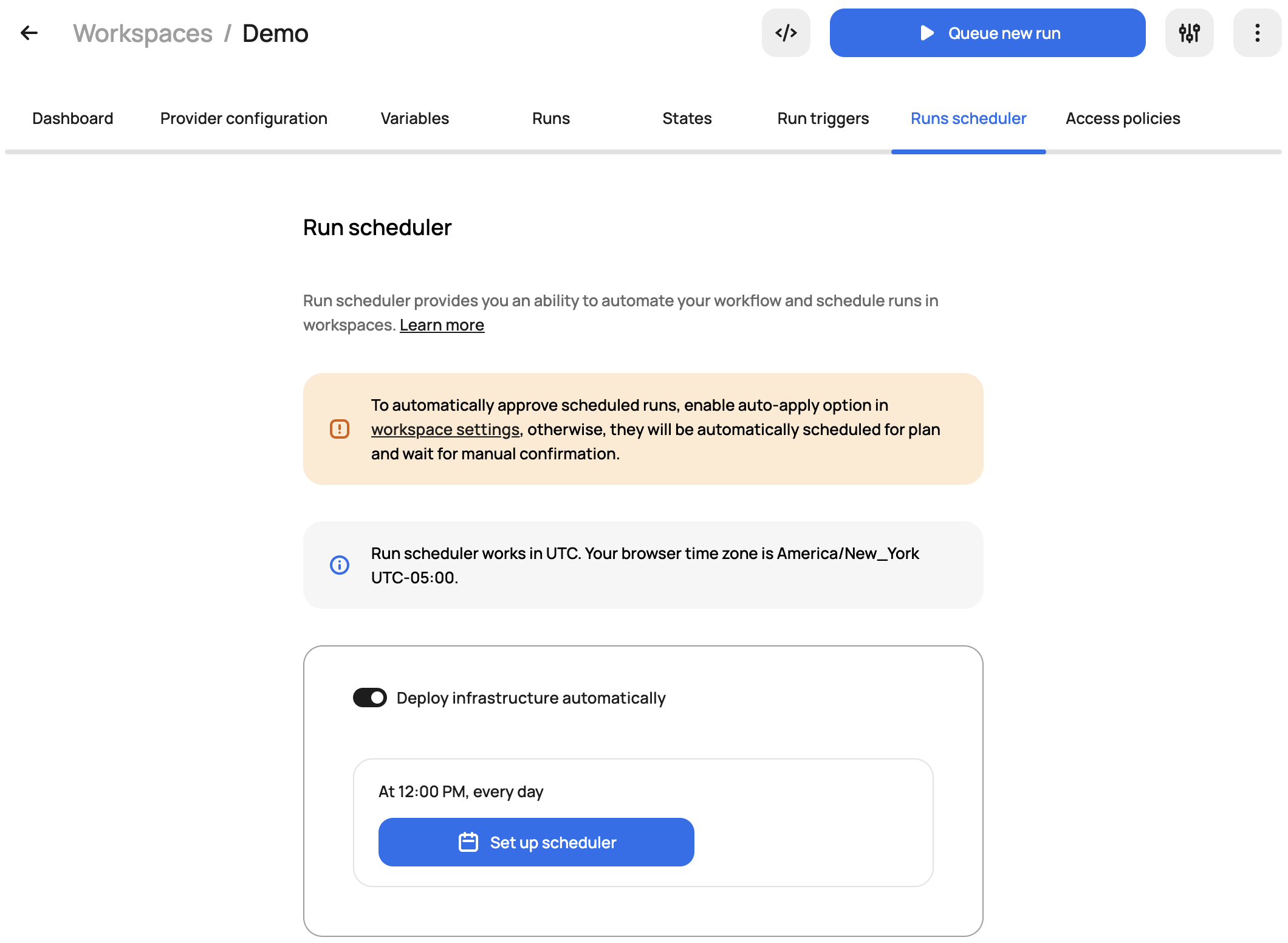This screenshot has height=943, width=1288.
Task: Go to the Runs tab
Action: [x=551, y=118]
